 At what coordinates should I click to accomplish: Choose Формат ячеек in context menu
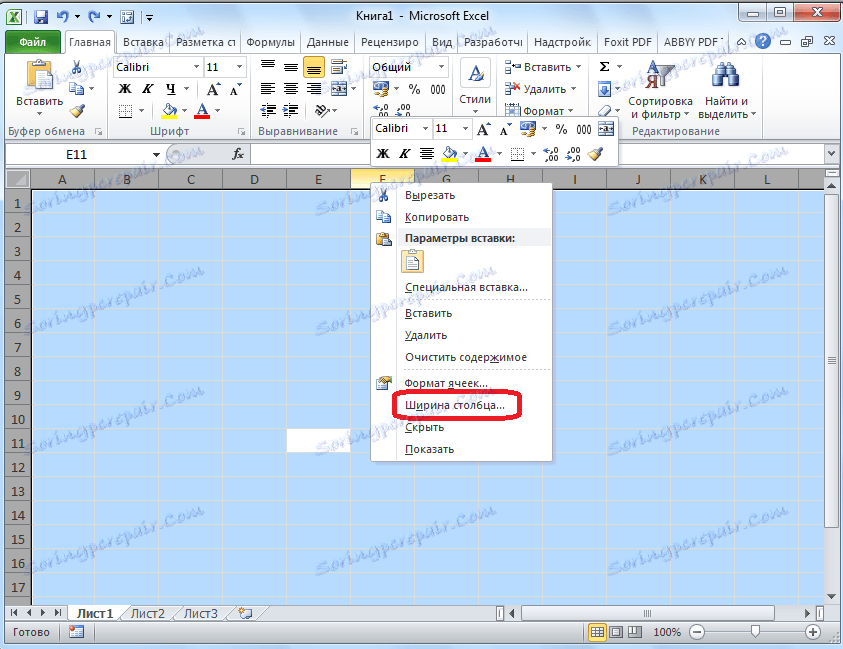pos(461,383)
